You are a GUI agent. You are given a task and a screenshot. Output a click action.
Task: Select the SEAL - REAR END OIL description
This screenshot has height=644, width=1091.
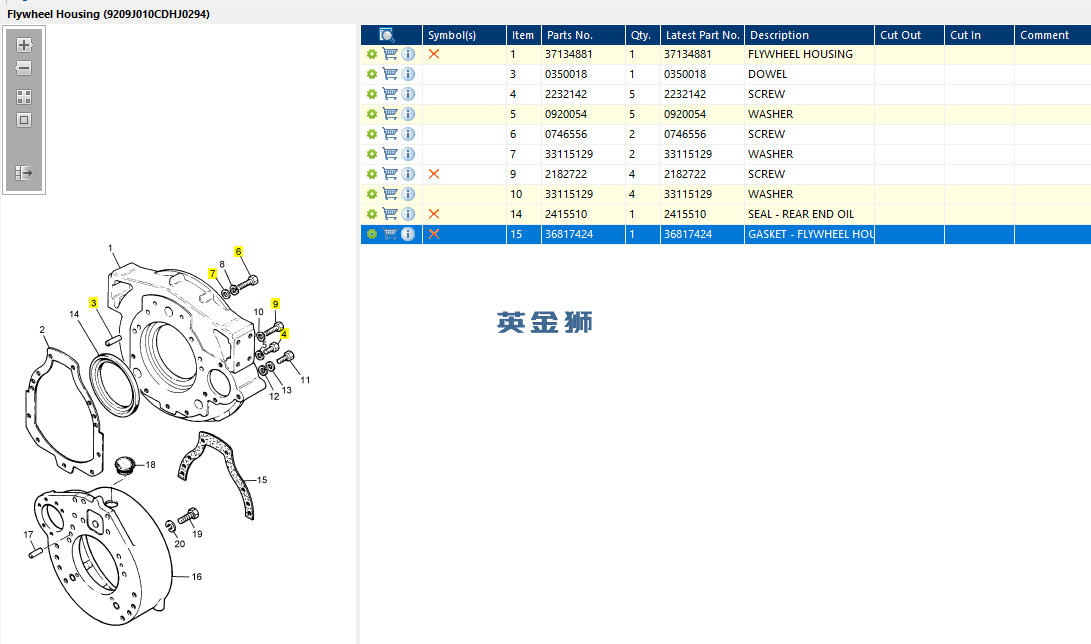(801, 214)
